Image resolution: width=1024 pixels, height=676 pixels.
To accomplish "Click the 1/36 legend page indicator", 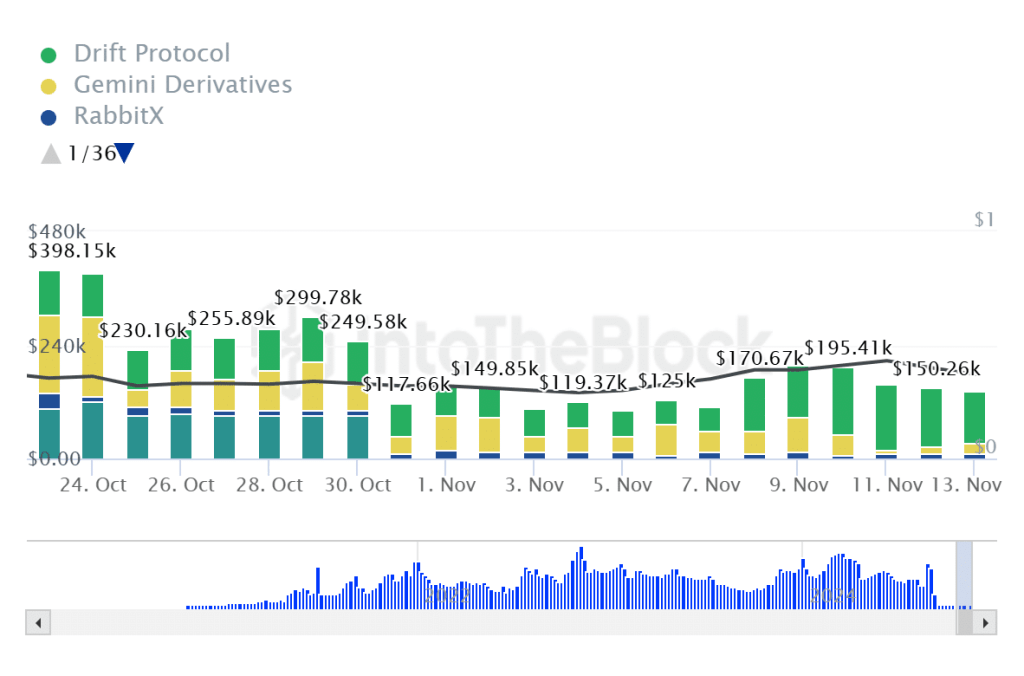I will click(91, 153).
